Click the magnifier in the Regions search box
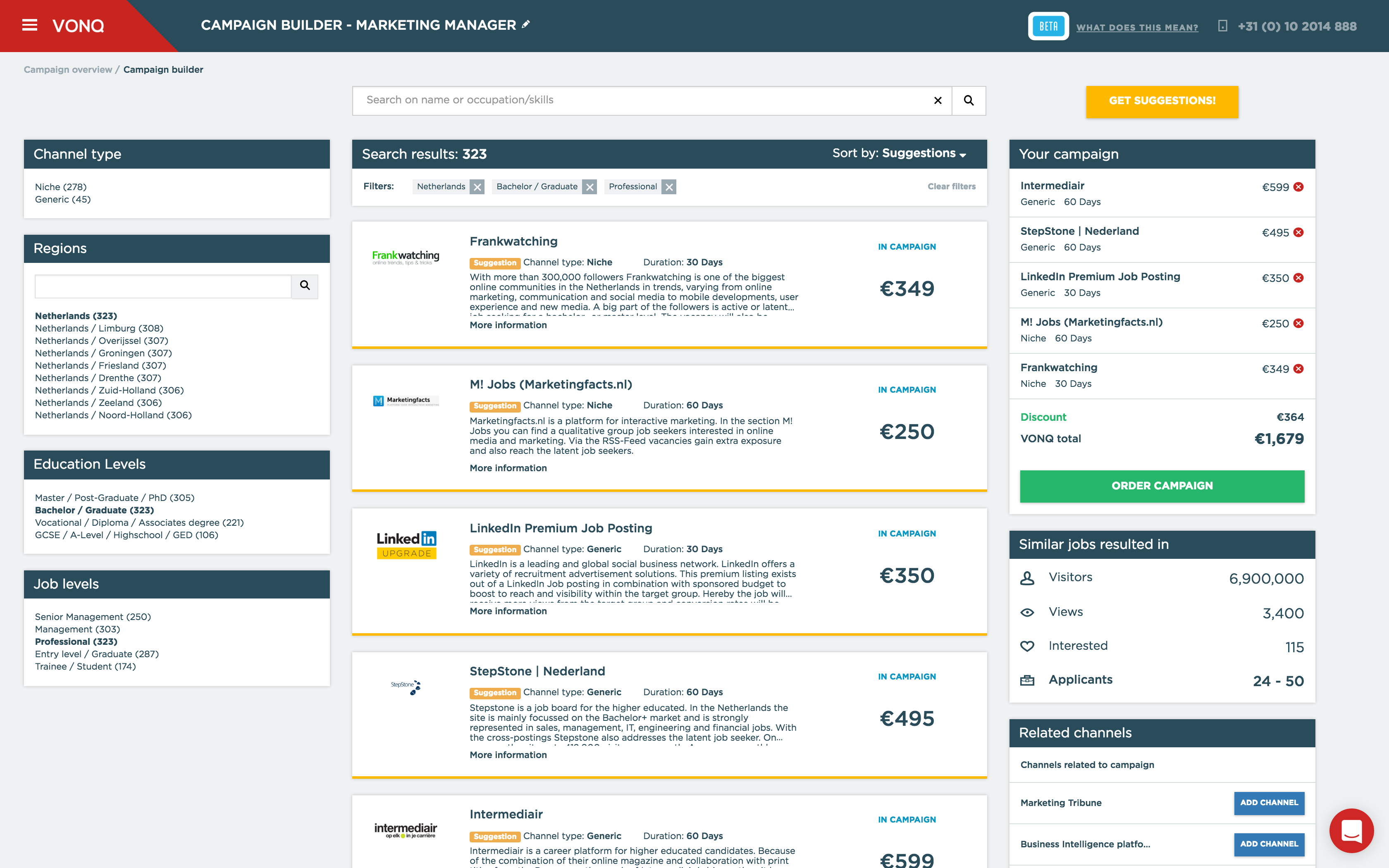Screen dimensions: 1389x868 (x=305, y=286)
